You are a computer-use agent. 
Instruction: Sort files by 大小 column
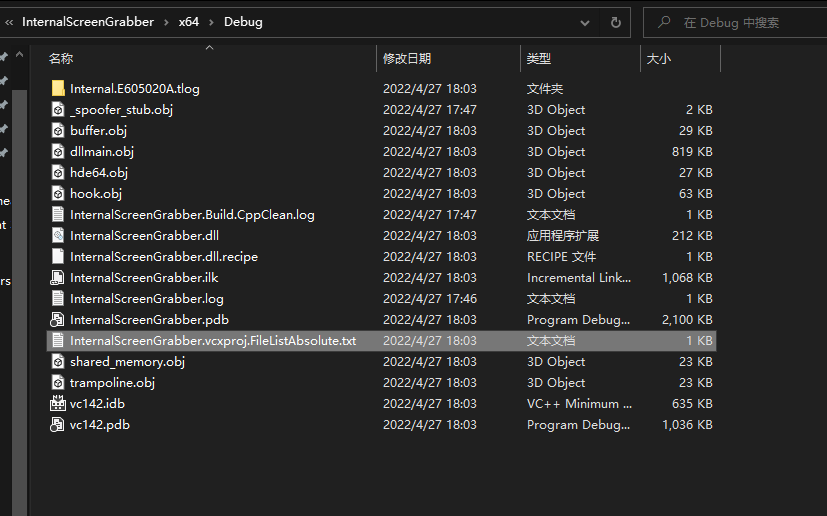[659, 59]
